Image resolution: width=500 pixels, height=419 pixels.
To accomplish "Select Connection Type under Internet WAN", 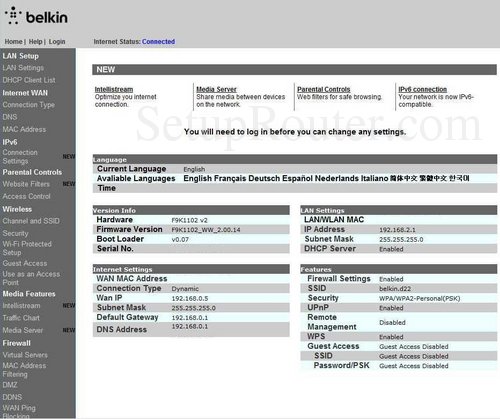I will click(x=29, y=105).
